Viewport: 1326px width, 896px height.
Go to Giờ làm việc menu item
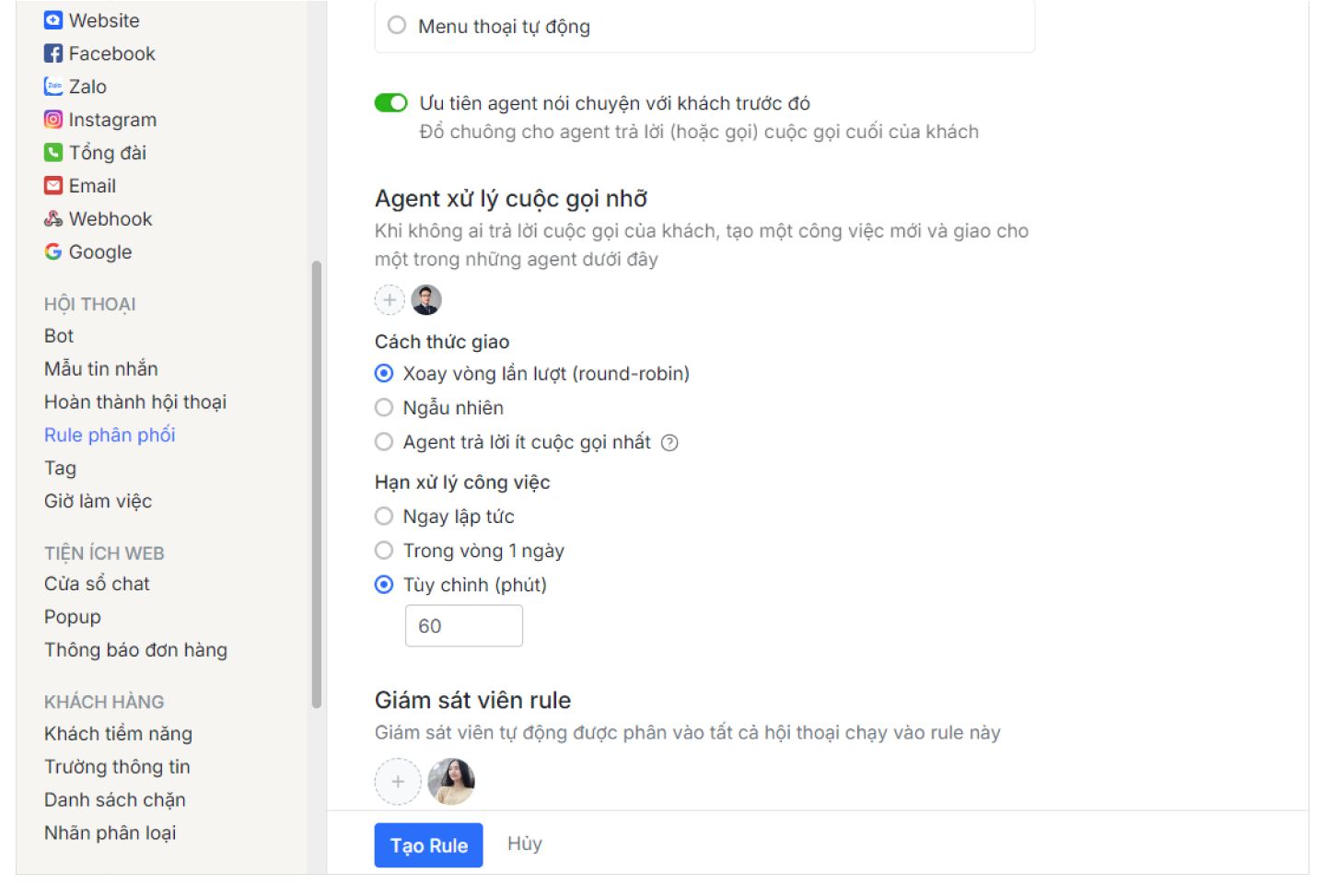pyautogui.click(x=98, y=502)
